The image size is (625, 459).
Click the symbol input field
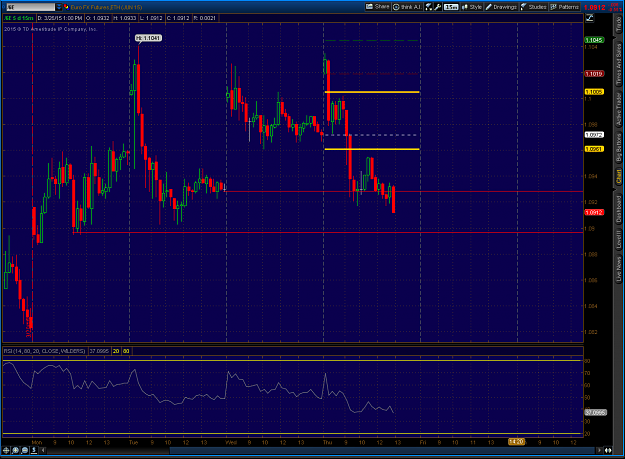click(x=30, y=7)
